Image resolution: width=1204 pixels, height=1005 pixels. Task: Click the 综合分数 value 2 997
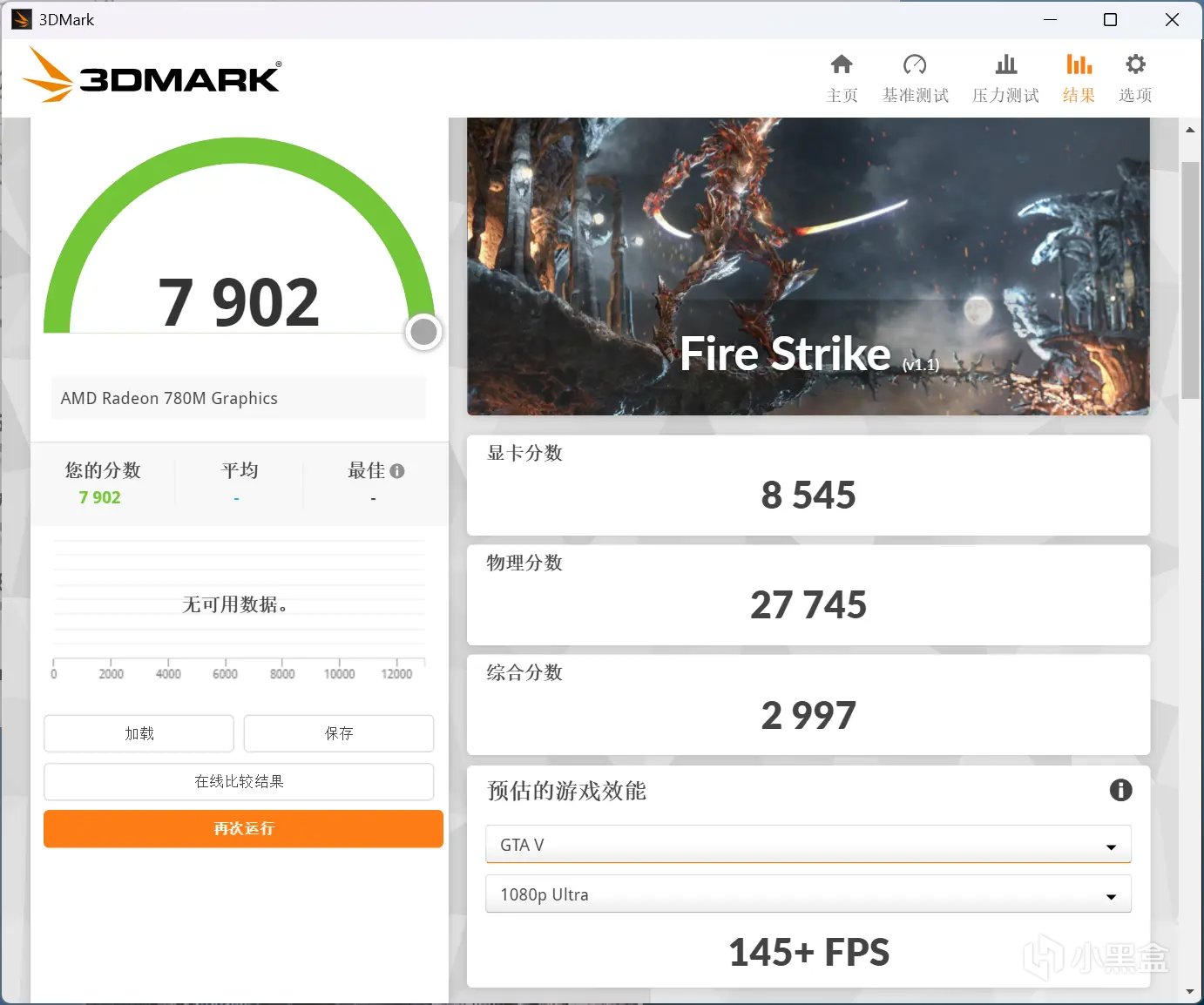[808, 715]
